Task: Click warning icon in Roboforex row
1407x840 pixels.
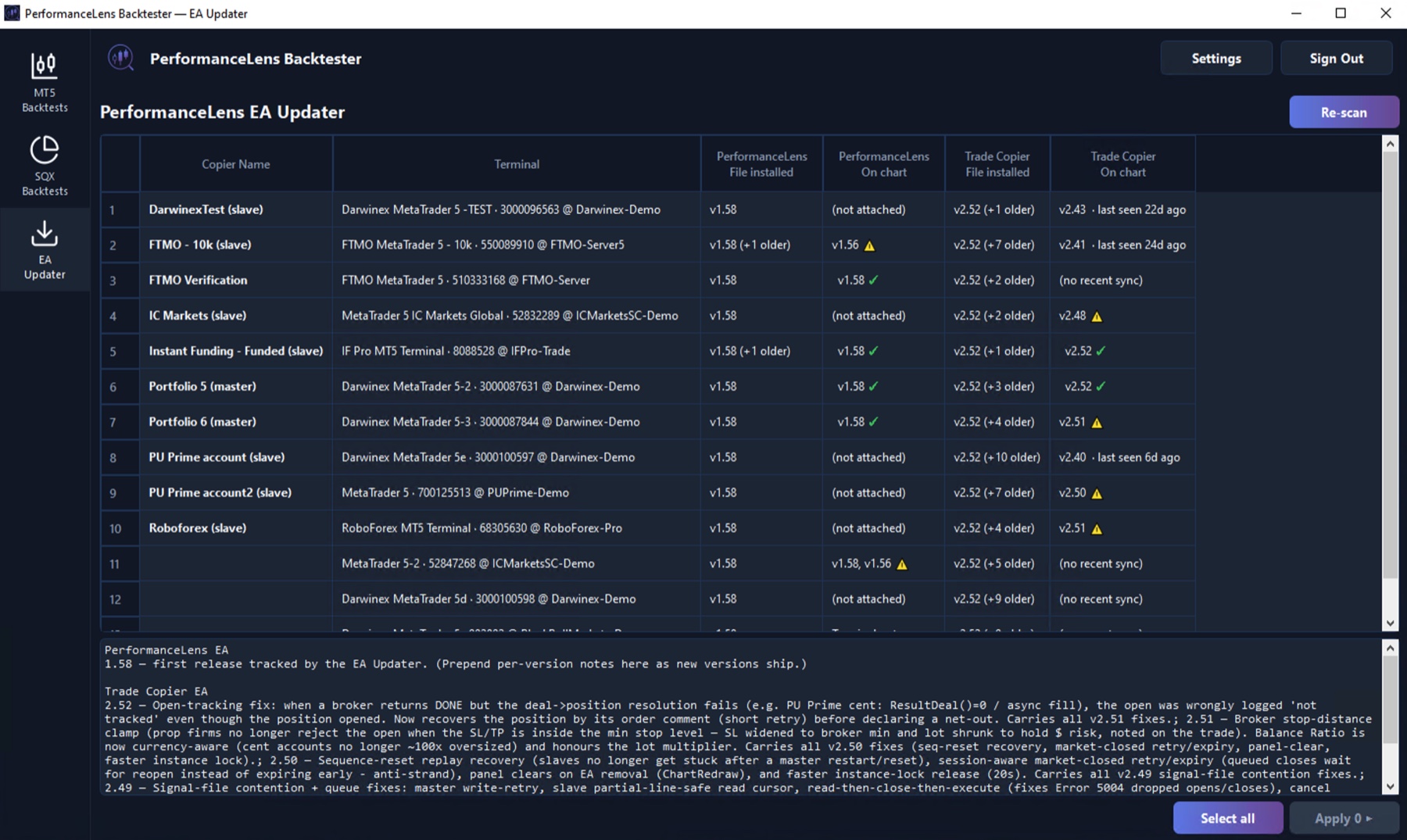Action: [1097, 529]
